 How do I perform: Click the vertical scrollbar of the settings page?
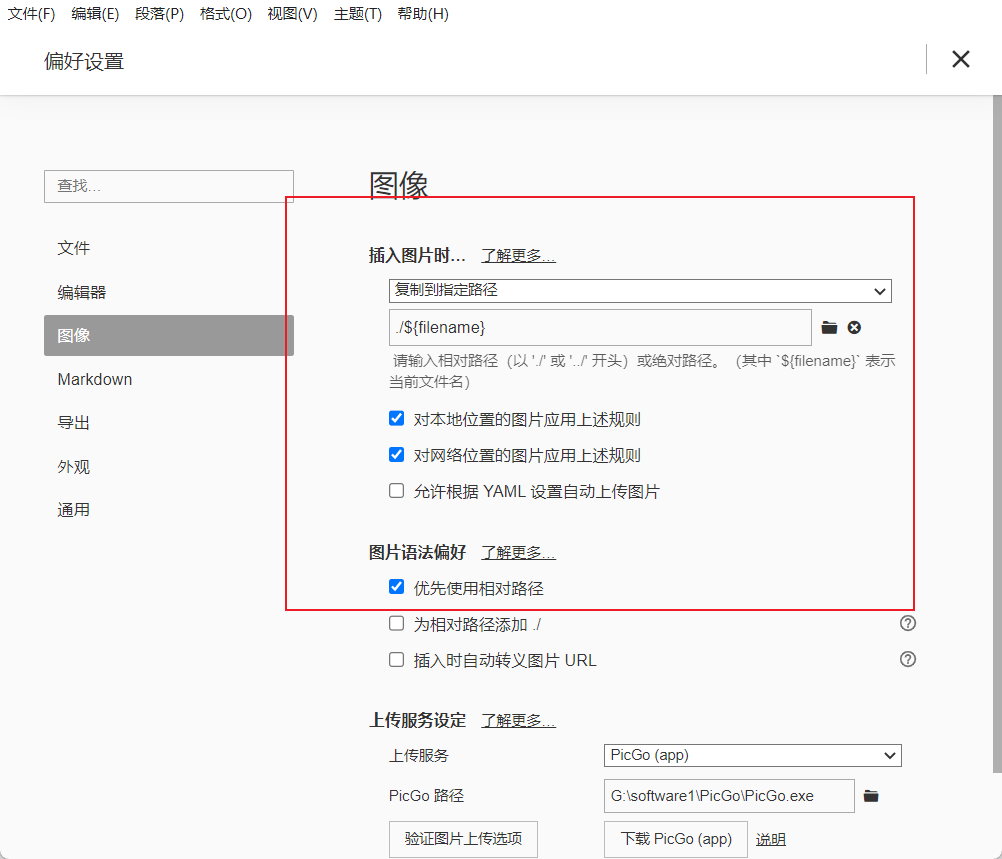tap(998, 435)
